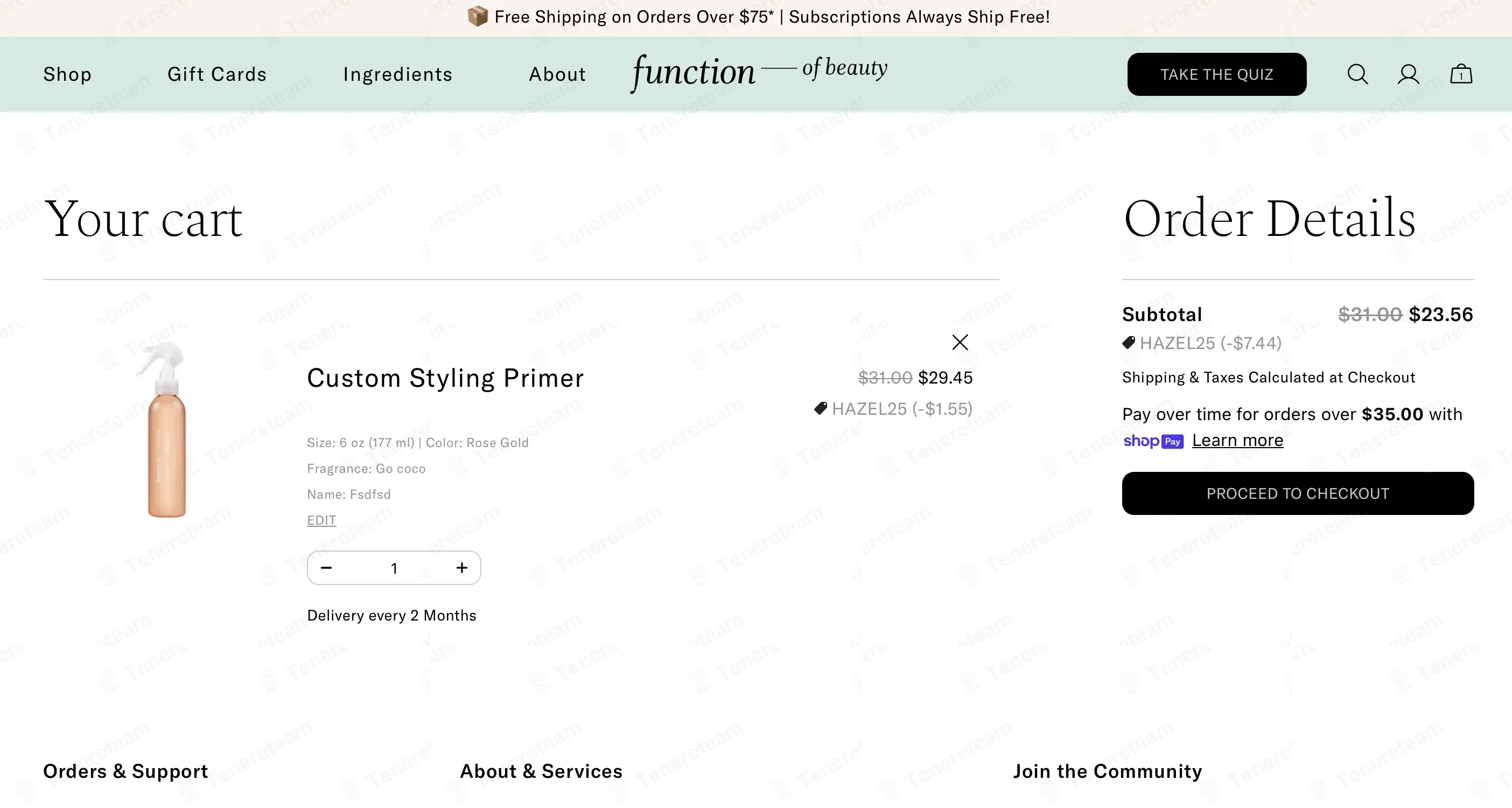
Task: Click the quantity field showing 1
Action: (x=395, y=568)
